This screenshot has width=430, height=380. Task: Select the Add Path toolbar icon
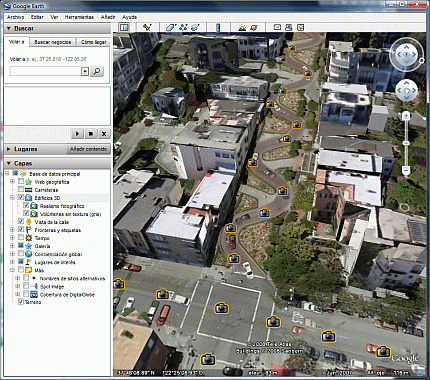183,27
